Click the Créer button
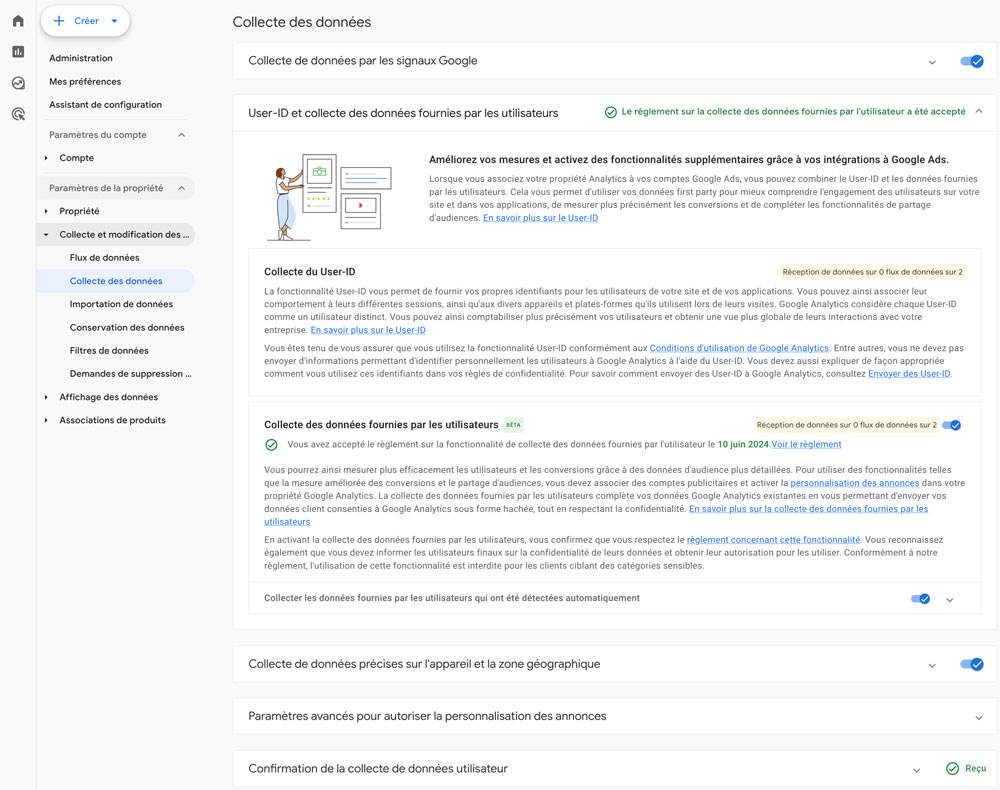 [85, 21]
